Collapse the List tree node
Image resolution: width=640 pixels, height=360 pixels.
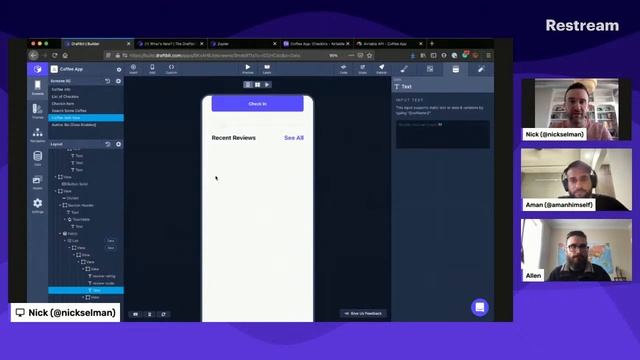coord(65,241)
